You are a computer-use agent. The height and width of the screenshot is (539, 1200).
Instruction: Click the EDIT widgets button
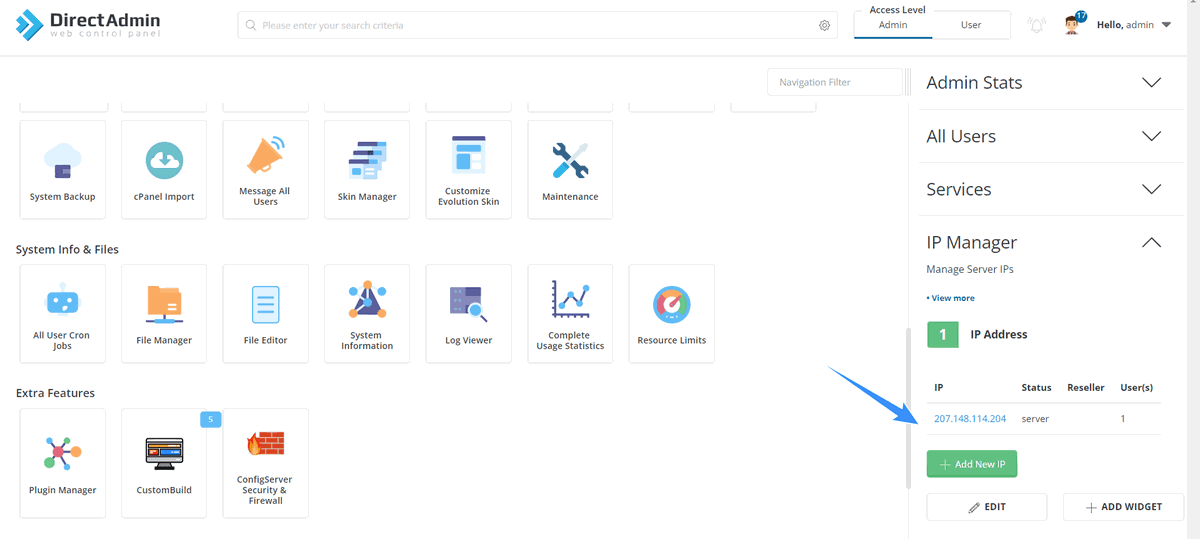click(987, 507)
